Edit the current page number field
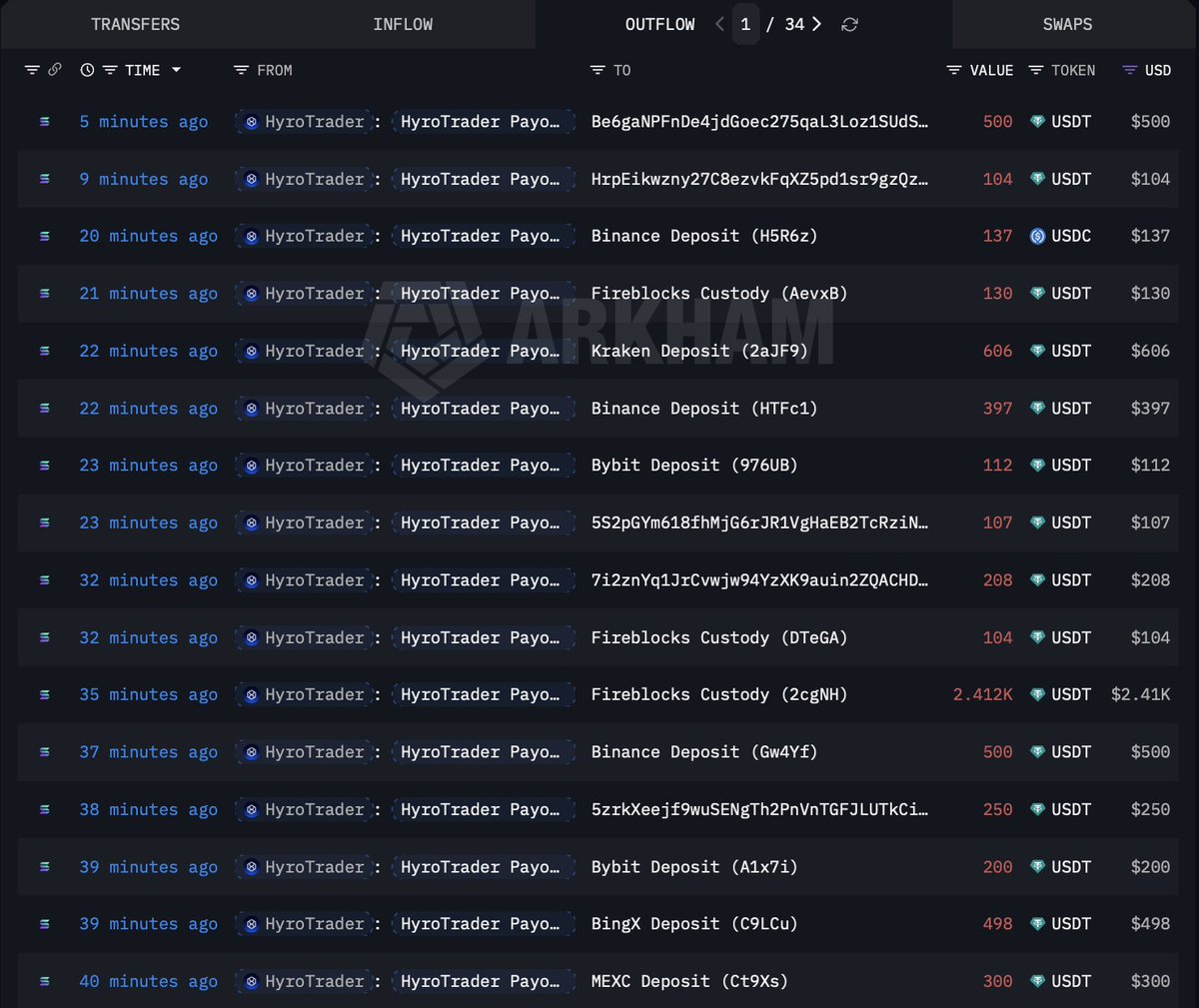 tap(745, 24)
